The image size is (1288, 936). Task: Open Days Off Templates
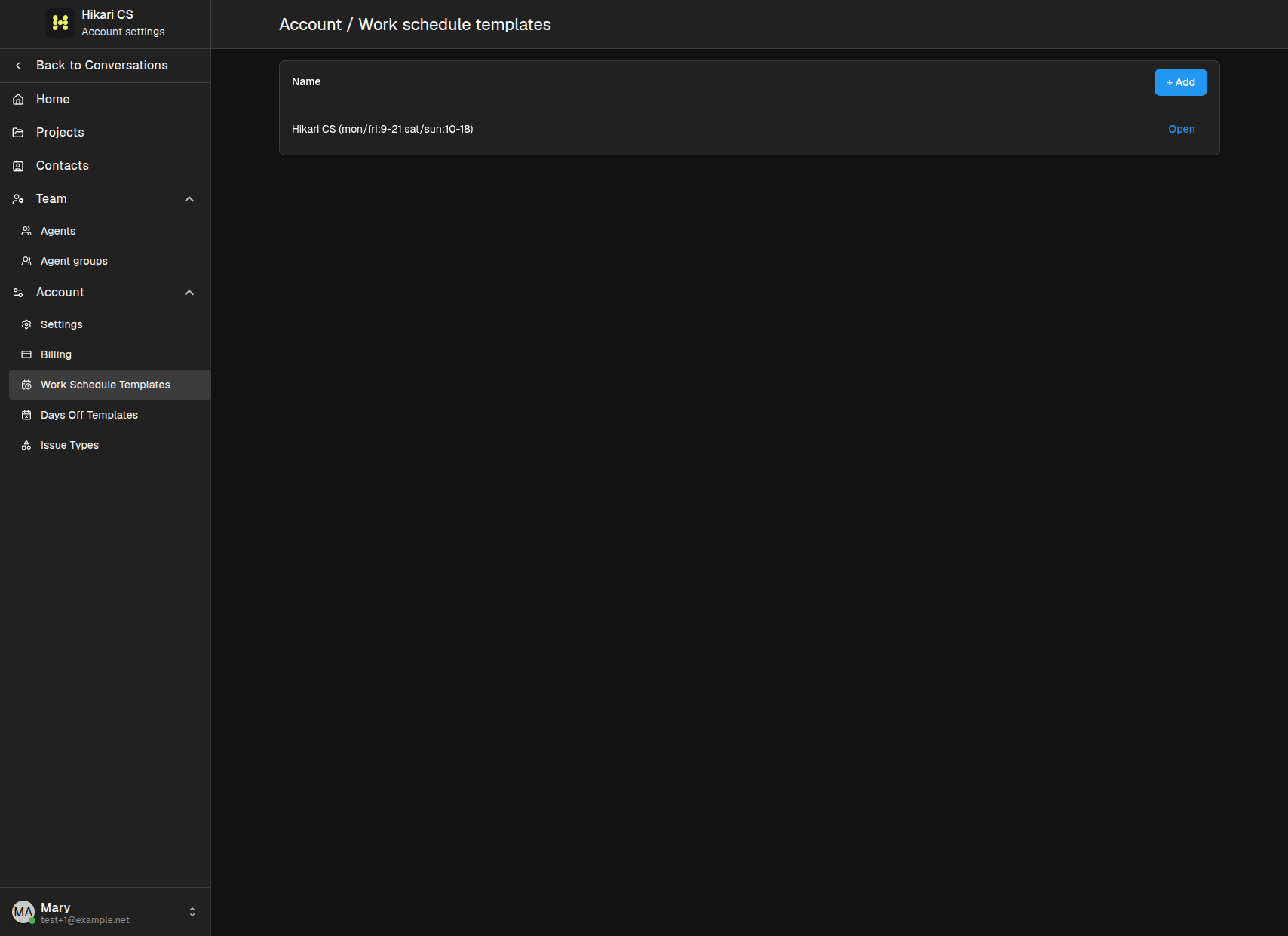[x=109, y=415]
